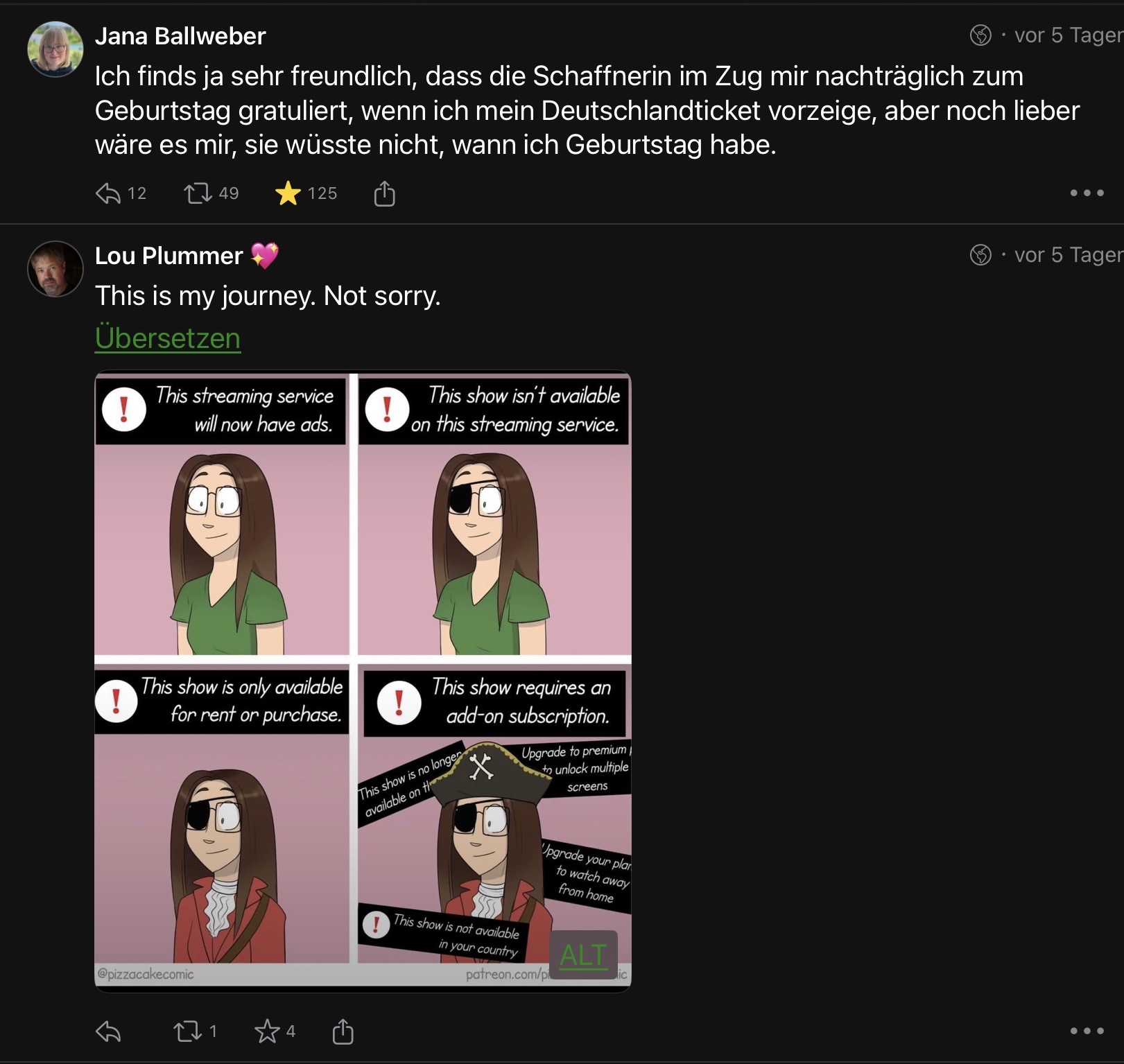Show ALT text for the comic image
The height and width of the screenshot is (1064, 1124).
[x=582, y=954]
